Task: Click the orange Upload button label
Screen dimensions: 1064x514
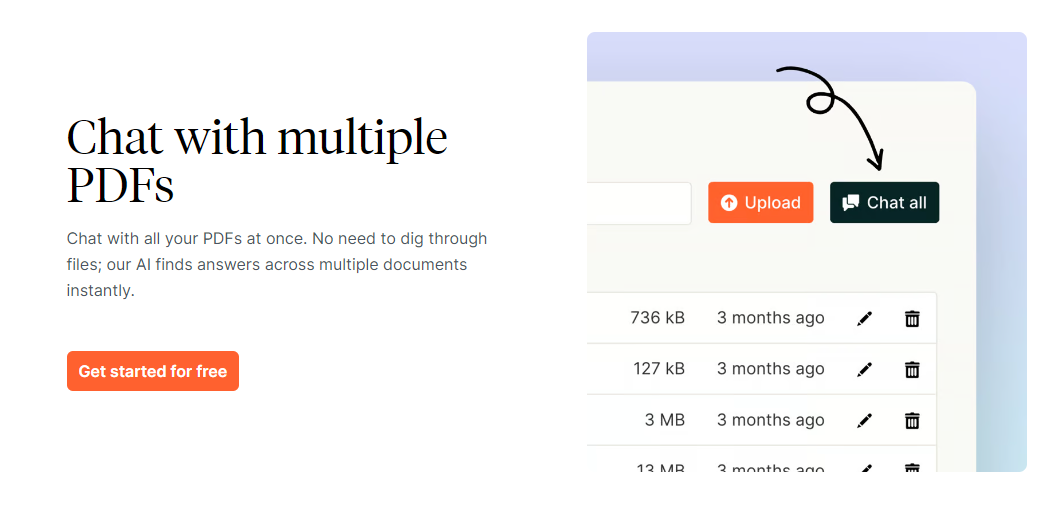Action: tap(772, 203)
